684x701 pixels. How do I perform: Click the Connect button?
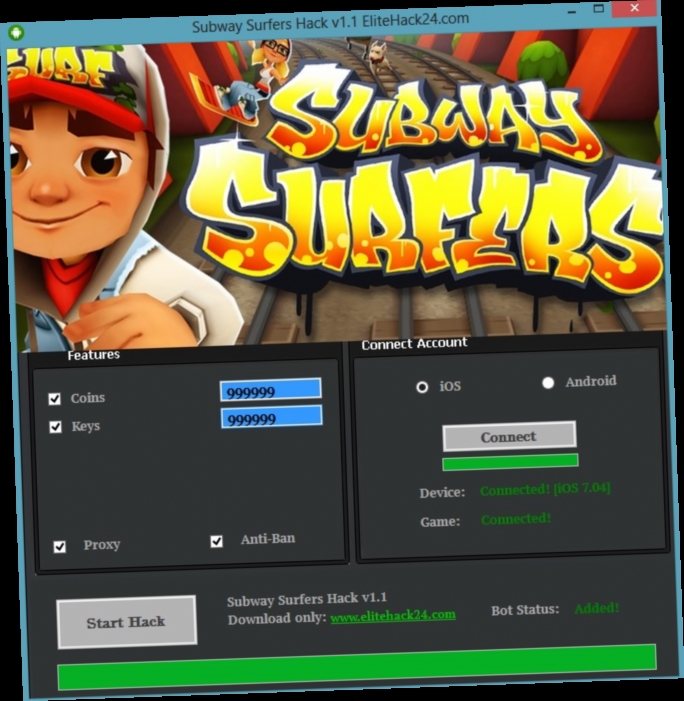[509, 435]
